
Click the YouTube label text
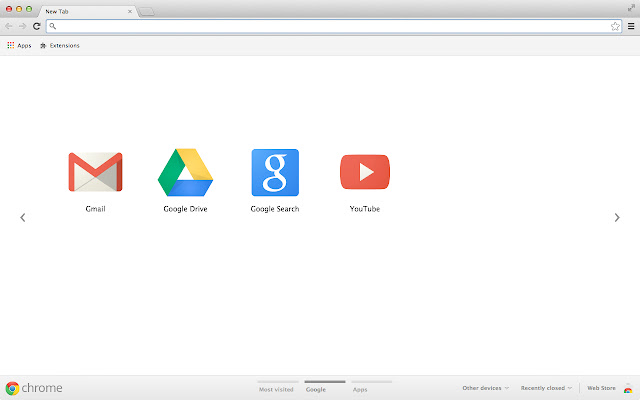coord(365,209)
